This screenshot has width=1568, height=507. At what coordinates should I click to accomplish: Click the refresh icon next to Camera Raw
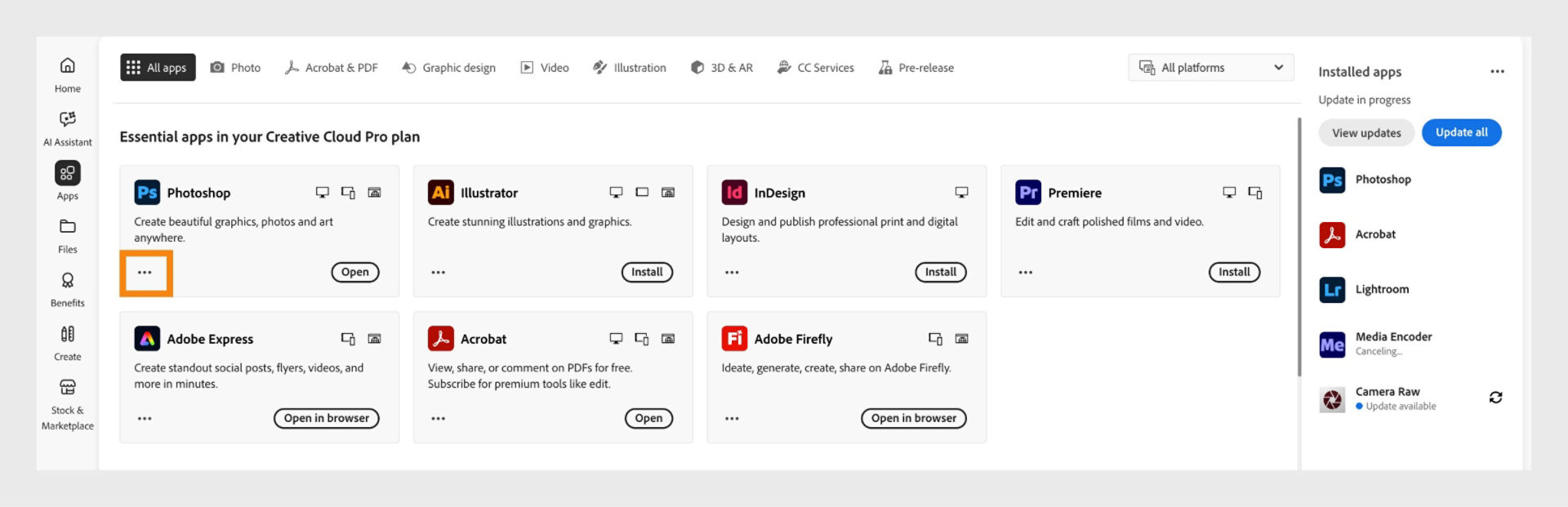coord(1495,398)
